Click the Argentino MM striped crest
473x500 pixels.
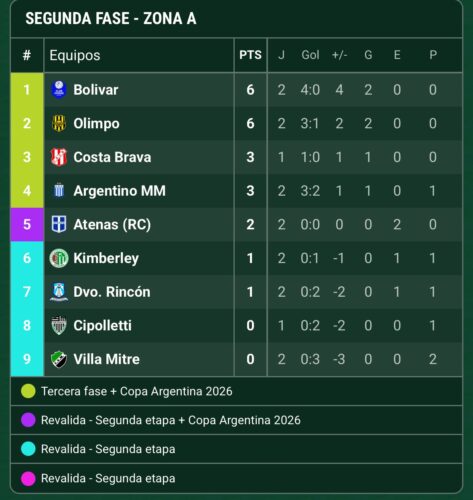[x=59, y=191]
